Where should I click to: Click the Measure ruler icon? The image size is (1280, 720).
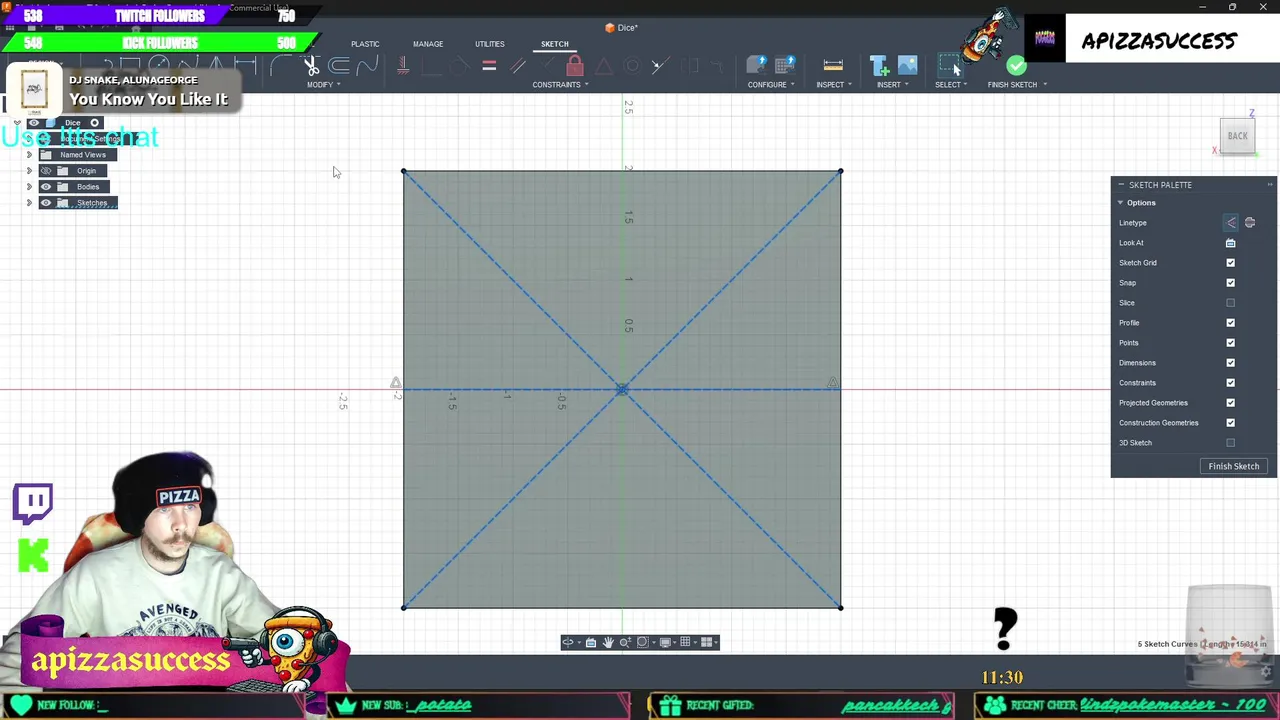[x=833, y=66]
